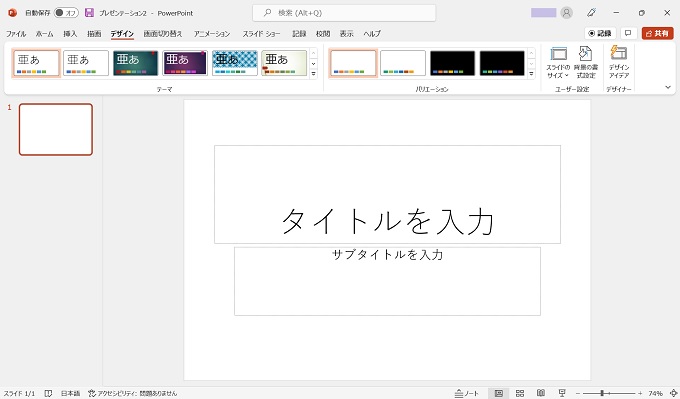Click 背景の書式設定 icon

pyautogui.click(x=585, y=62)
